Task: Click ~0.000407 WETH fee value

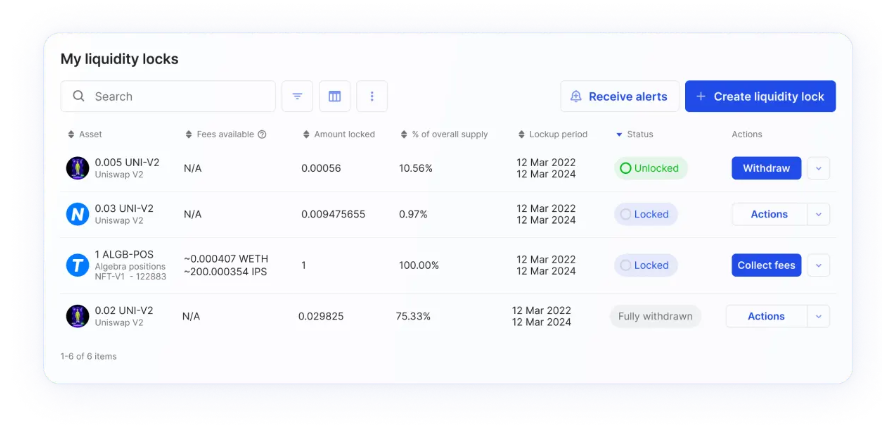Action: pyautogui.click(x=226, y=259)
